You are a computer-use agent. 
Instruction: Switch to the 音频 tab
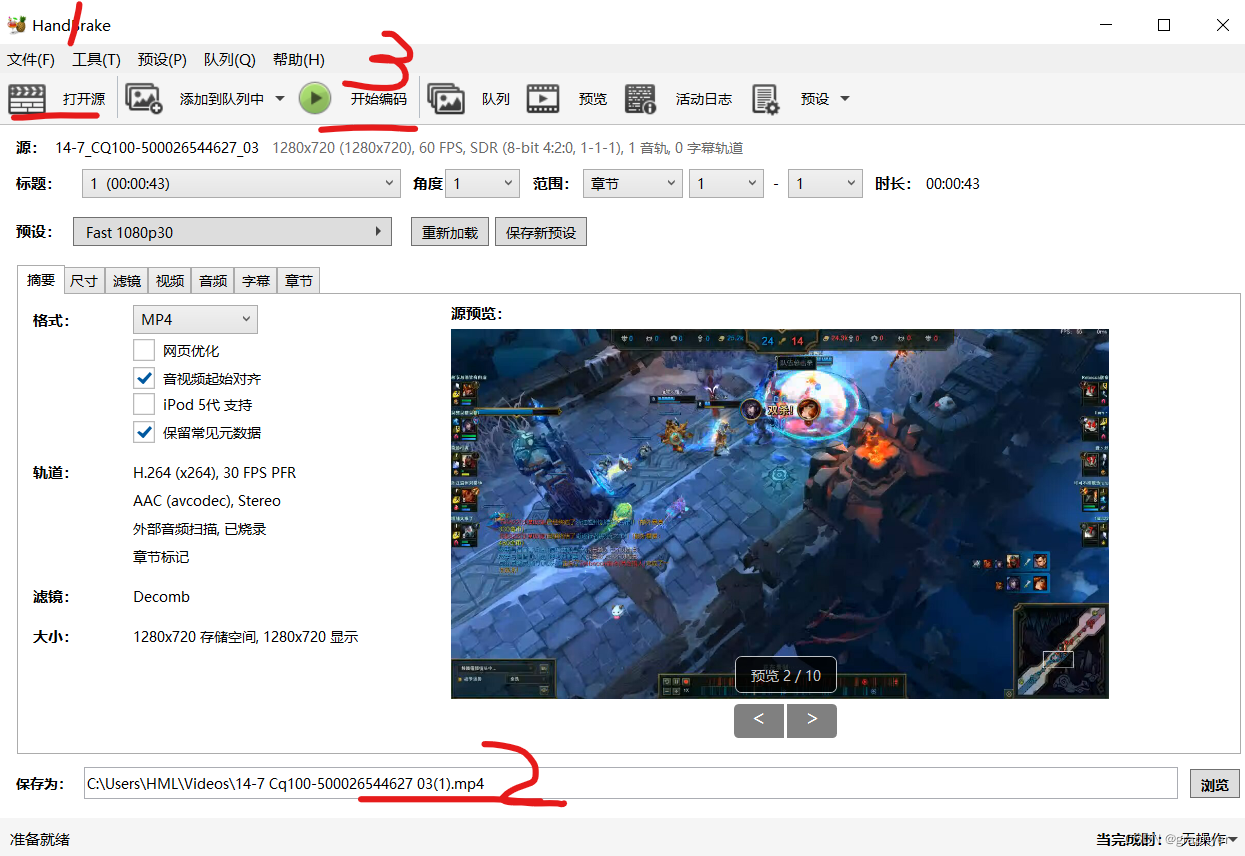point(213,281)
